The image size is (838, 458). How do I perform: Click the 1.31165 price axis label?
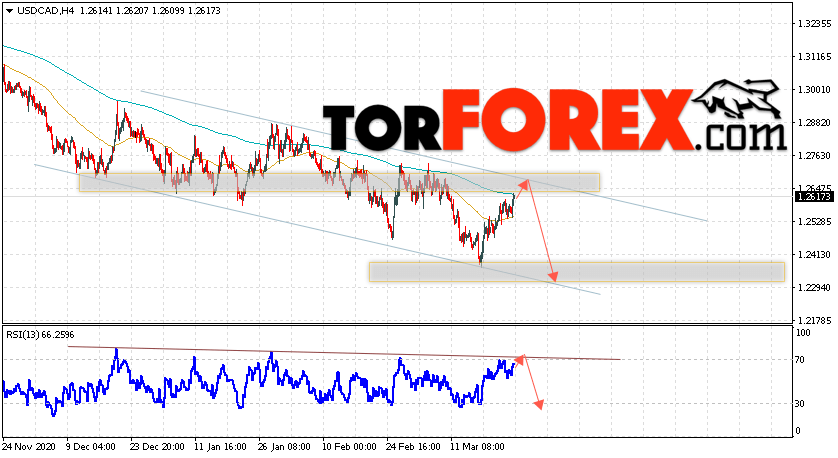[x=814, y=57]
